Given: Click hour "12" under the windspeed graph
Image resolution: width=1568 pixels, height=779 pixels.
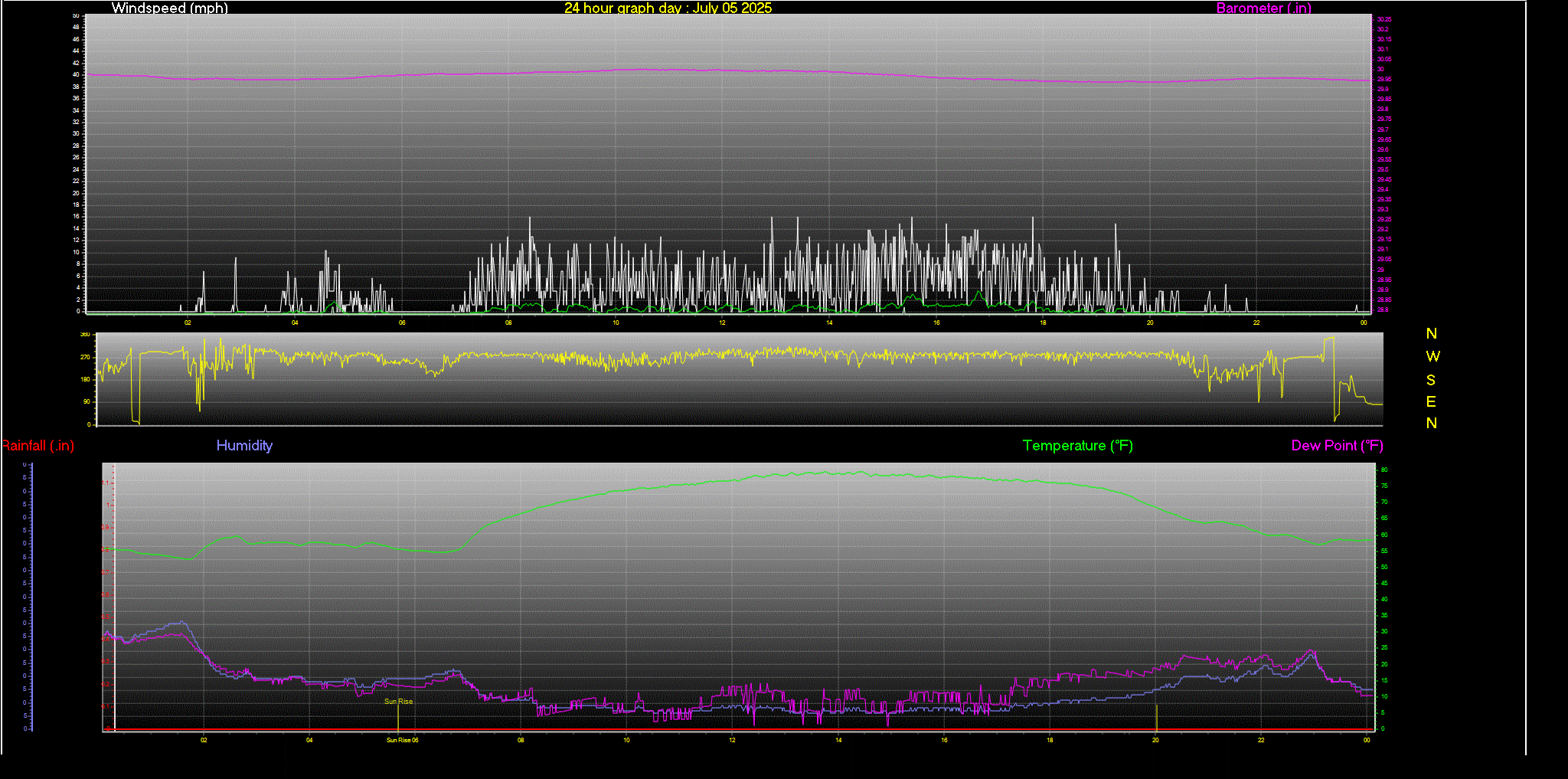Looking at the screenshot, I should coord(722,322).
